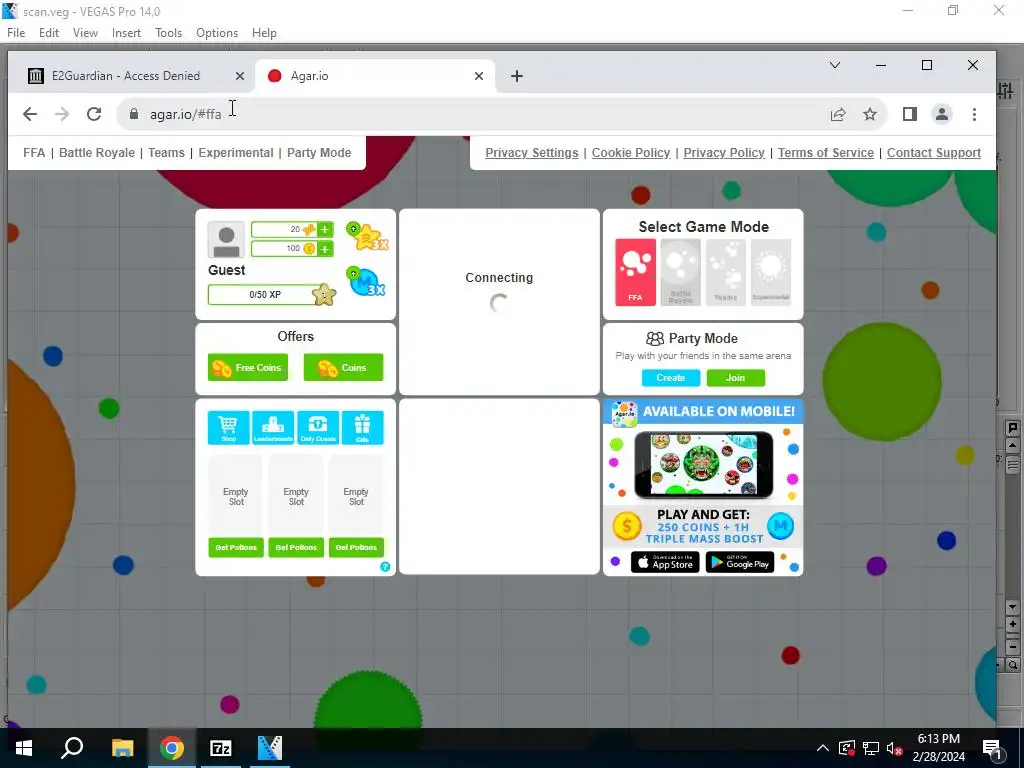This screenshot has width=1024, height=768.
Task: Open the Google Play download badge
Action: [x=740, y=562]
